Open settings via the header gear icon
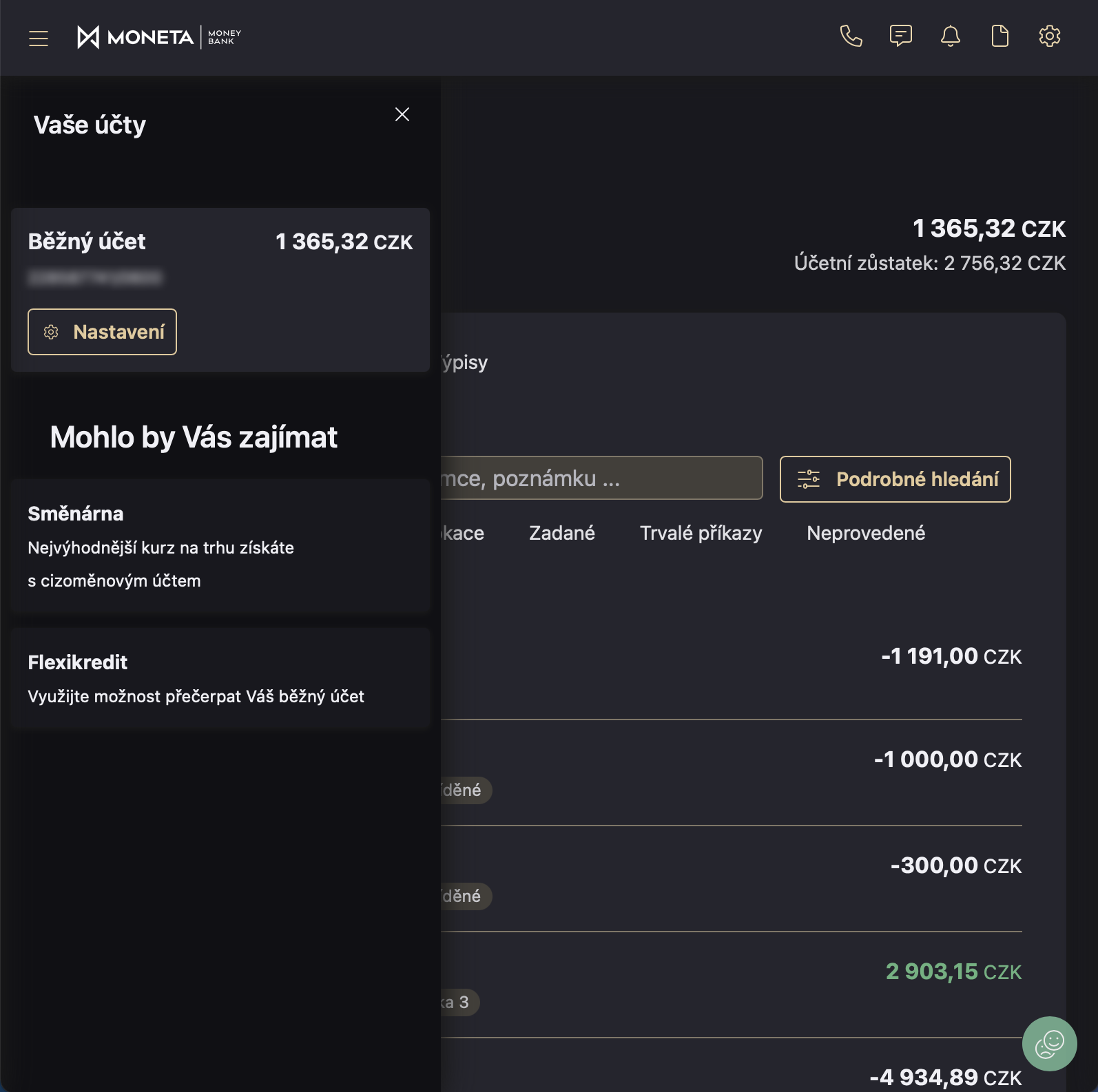 click(1049, 36)
